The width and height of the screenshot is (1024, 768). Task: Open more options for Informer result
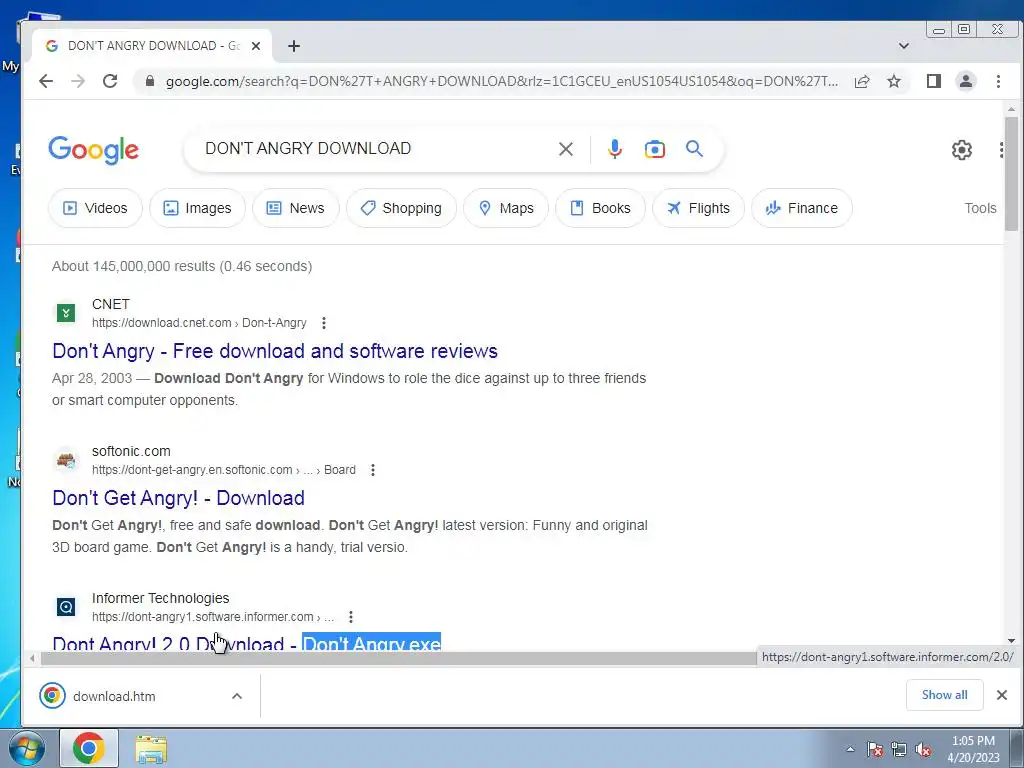point(351,616)
